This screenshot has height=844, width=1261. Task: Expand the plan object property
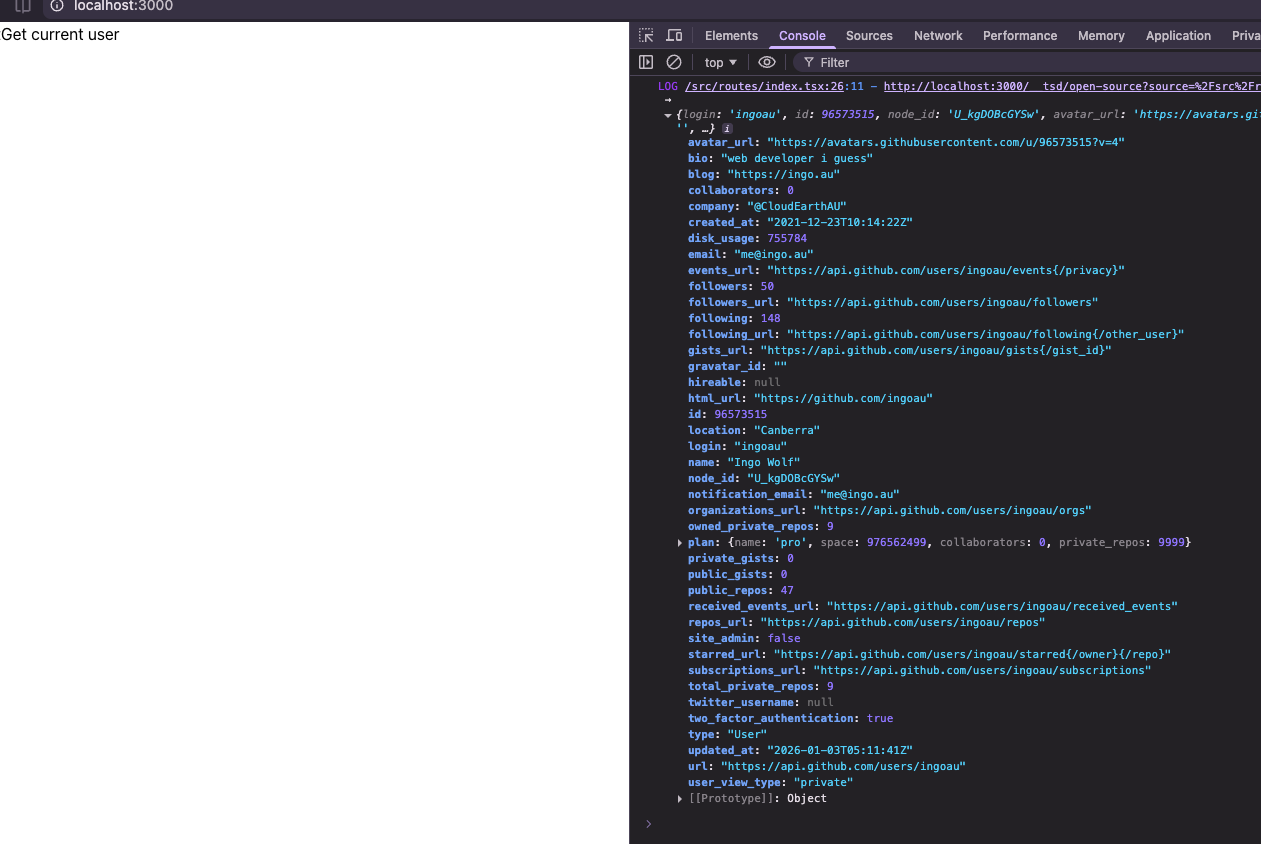tap(681, 542)
